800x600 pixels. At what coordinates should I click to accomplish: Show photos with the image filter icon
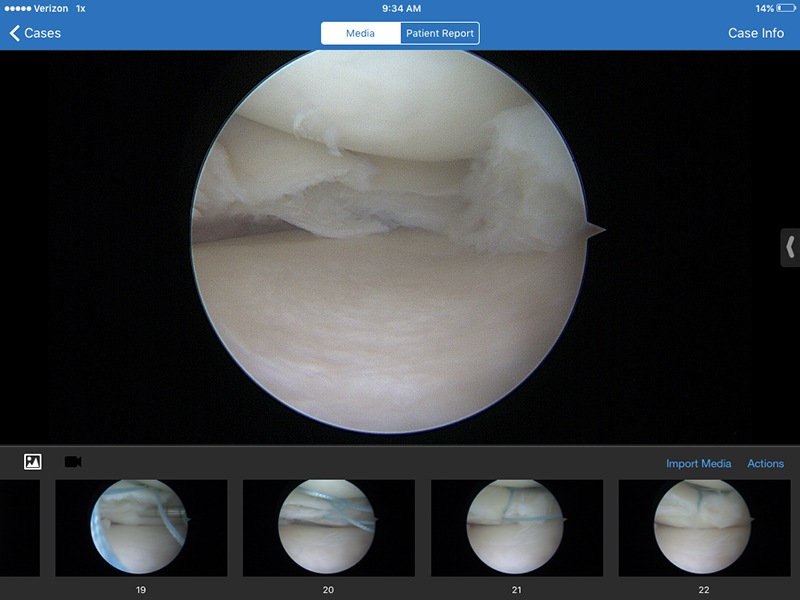pos(33,462)
